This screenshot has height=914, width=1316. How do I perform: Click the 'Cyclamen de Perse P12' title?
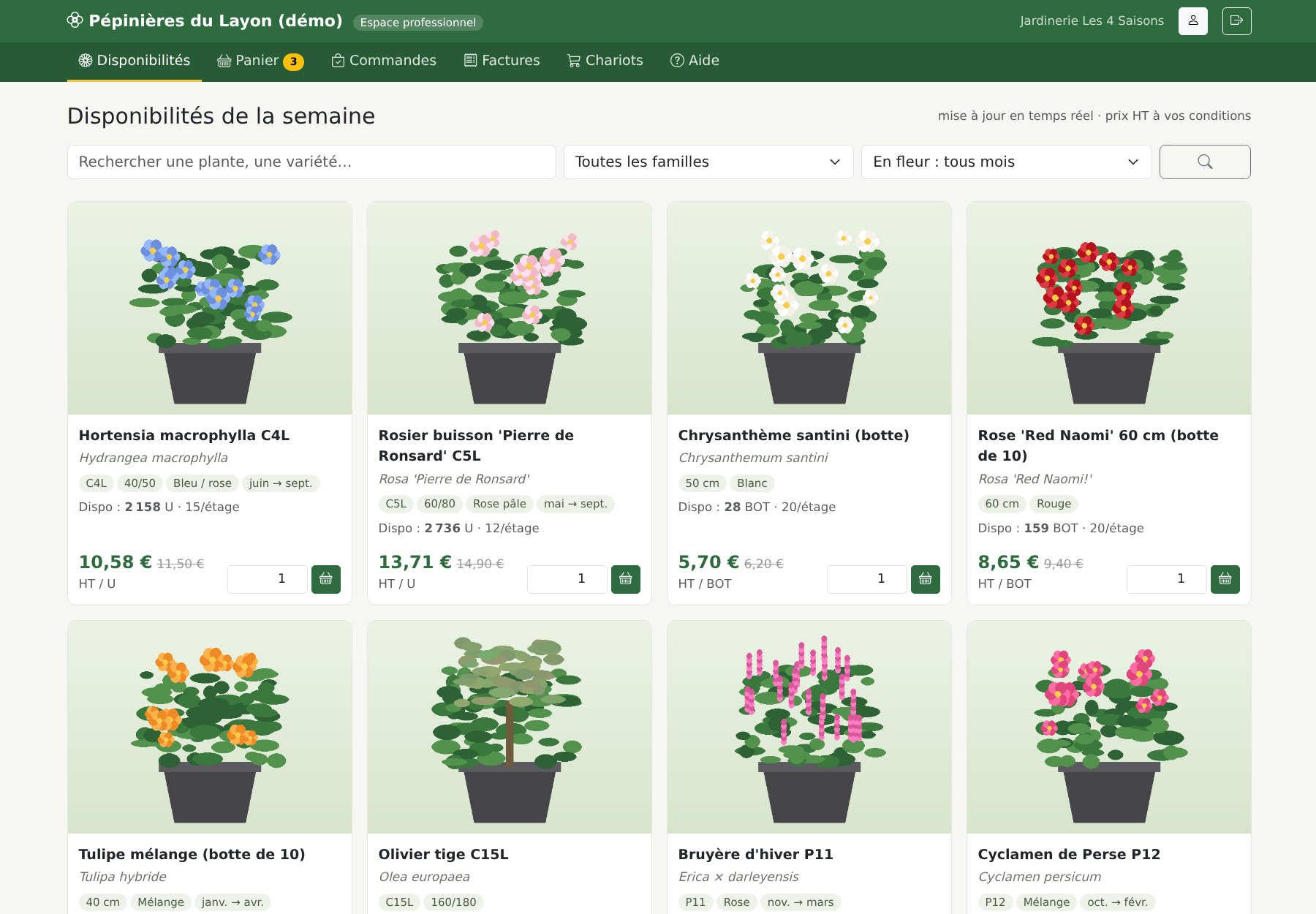[x=1069, y=854]
